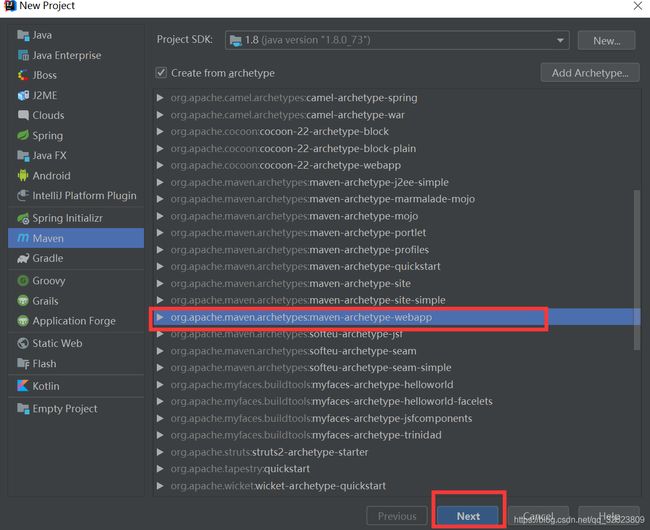Viewport: 650px width, 530px height.
Task: Click the New... SDK button
Action: coord(606,41)
